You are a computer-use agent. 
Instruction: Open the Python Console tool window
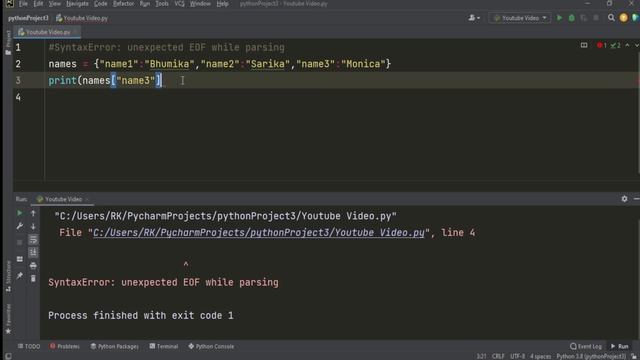211,346
